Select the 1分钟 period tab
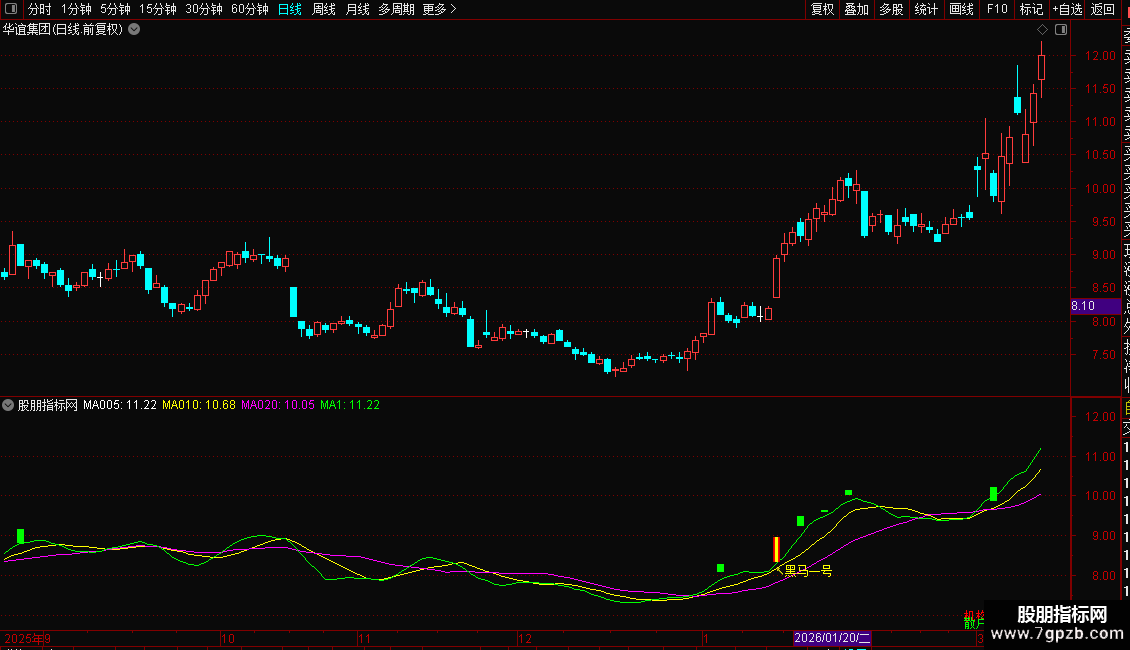This screenshot has width=1130, height=650. coord(76,9)
